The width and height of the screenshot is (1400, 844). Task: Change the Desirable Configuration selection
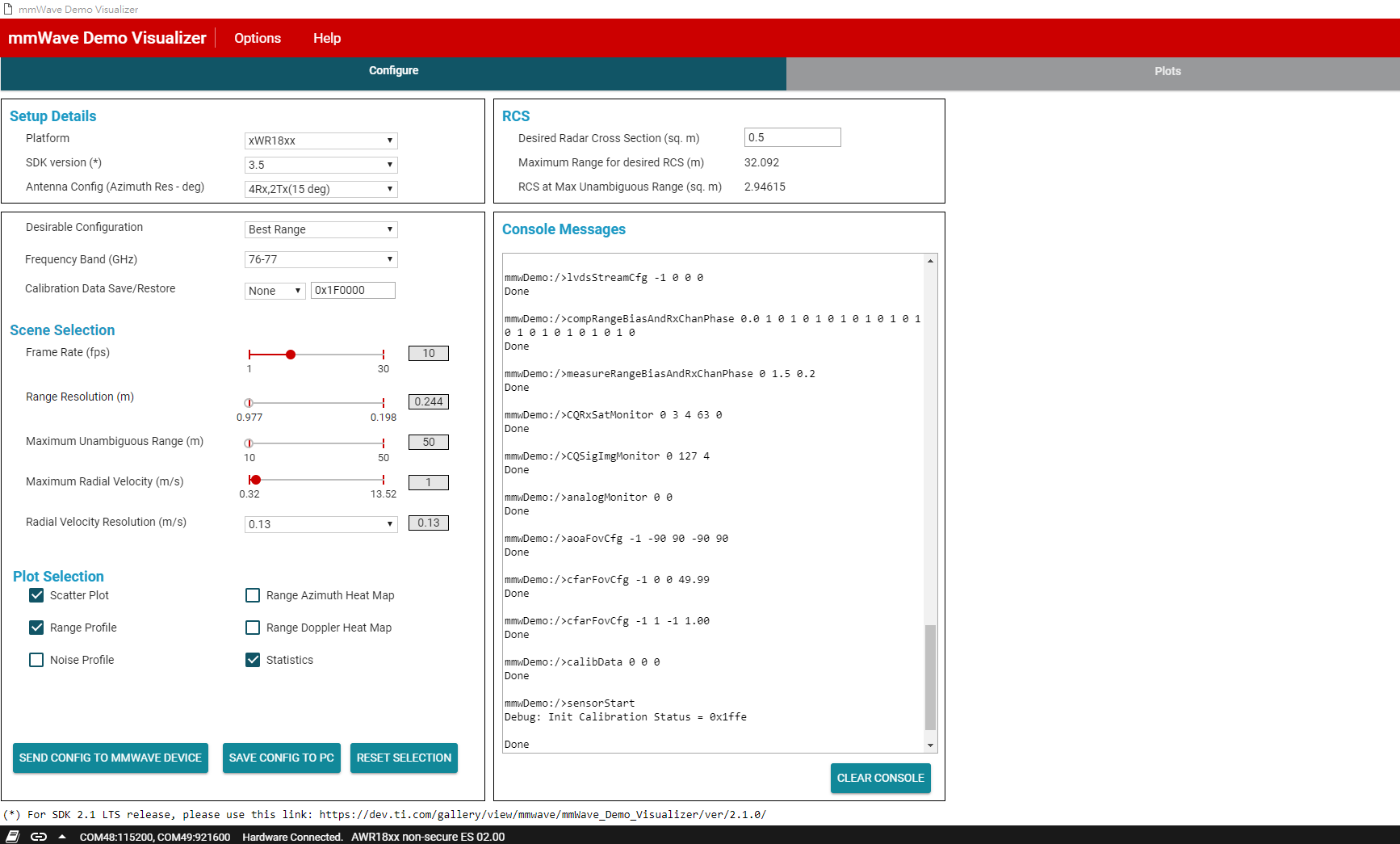tap(320, 229)
